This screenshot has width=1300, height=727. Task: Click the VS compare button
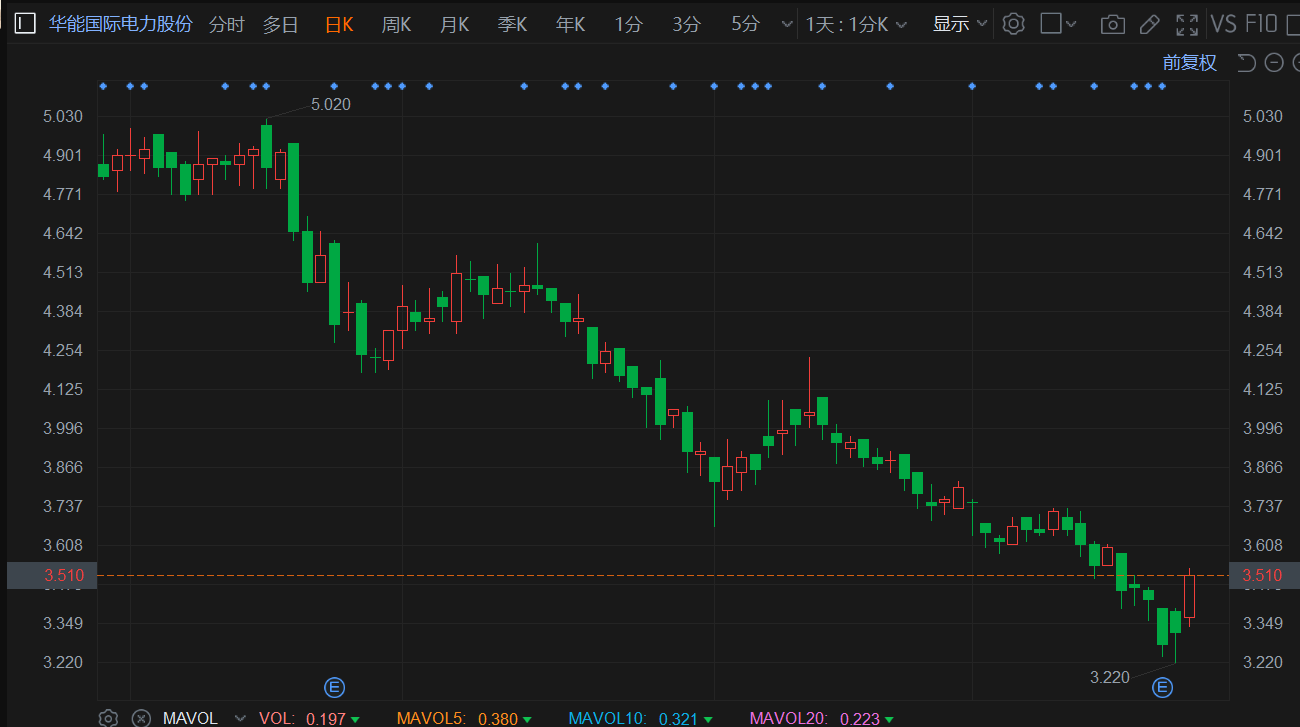click(x=1223, y=24)
